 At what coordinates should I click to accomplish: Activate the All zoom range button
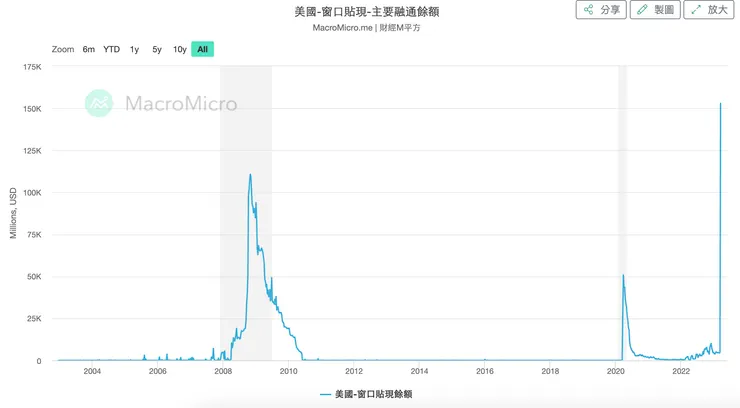[203, 49]
